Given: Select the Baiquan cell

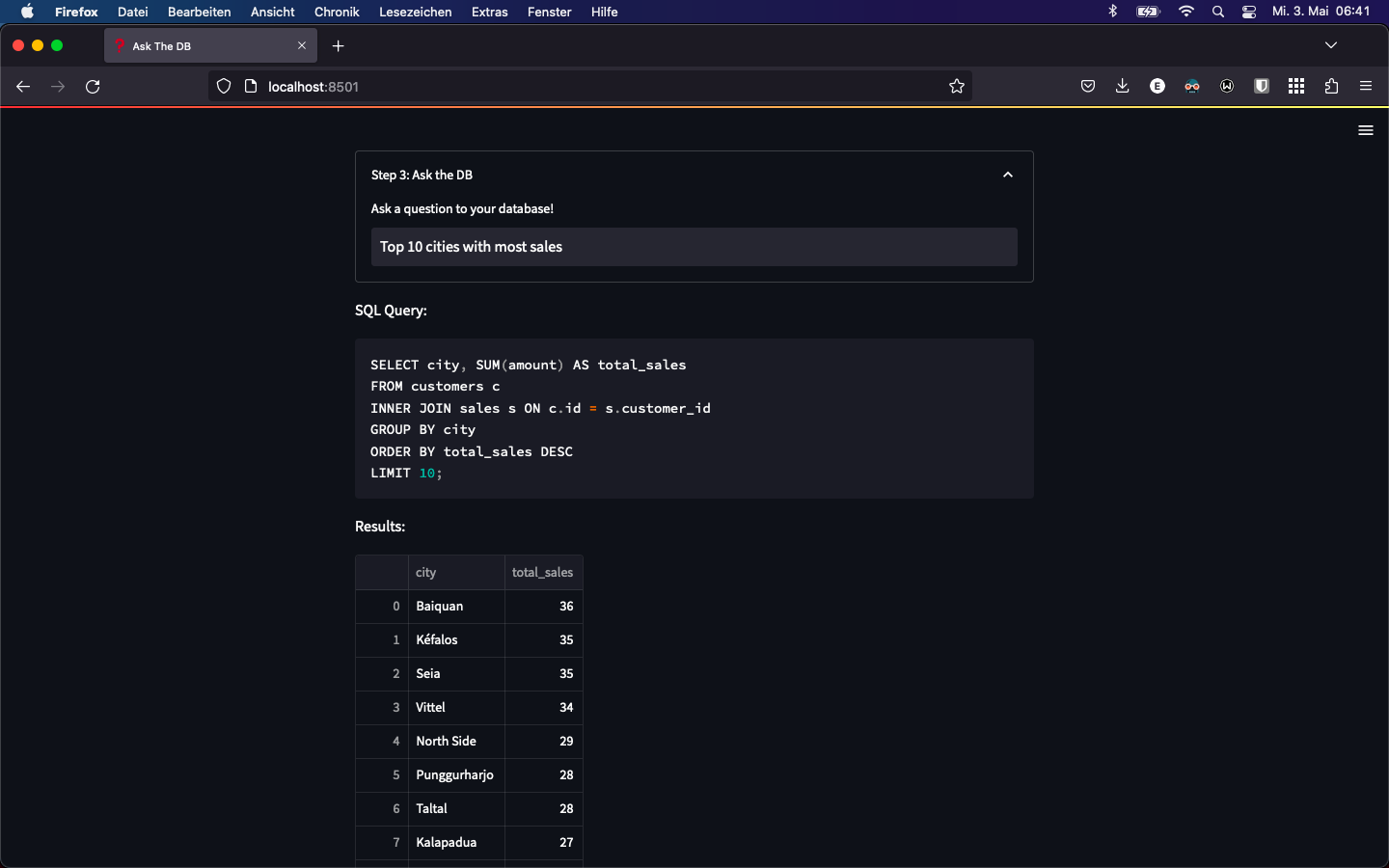Looking at the screenshot, I should [456, 607].
